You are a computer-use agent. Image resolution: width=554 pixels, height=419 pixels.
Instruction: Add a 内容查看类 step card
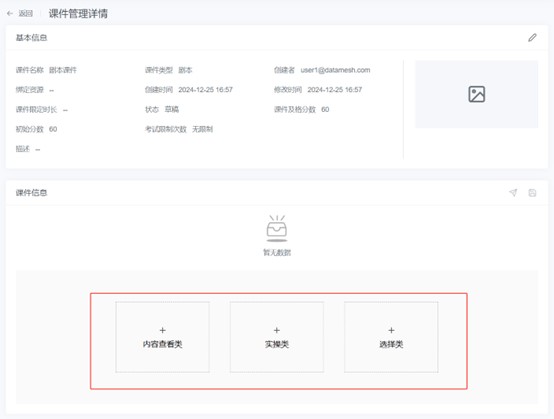(163, 337)
